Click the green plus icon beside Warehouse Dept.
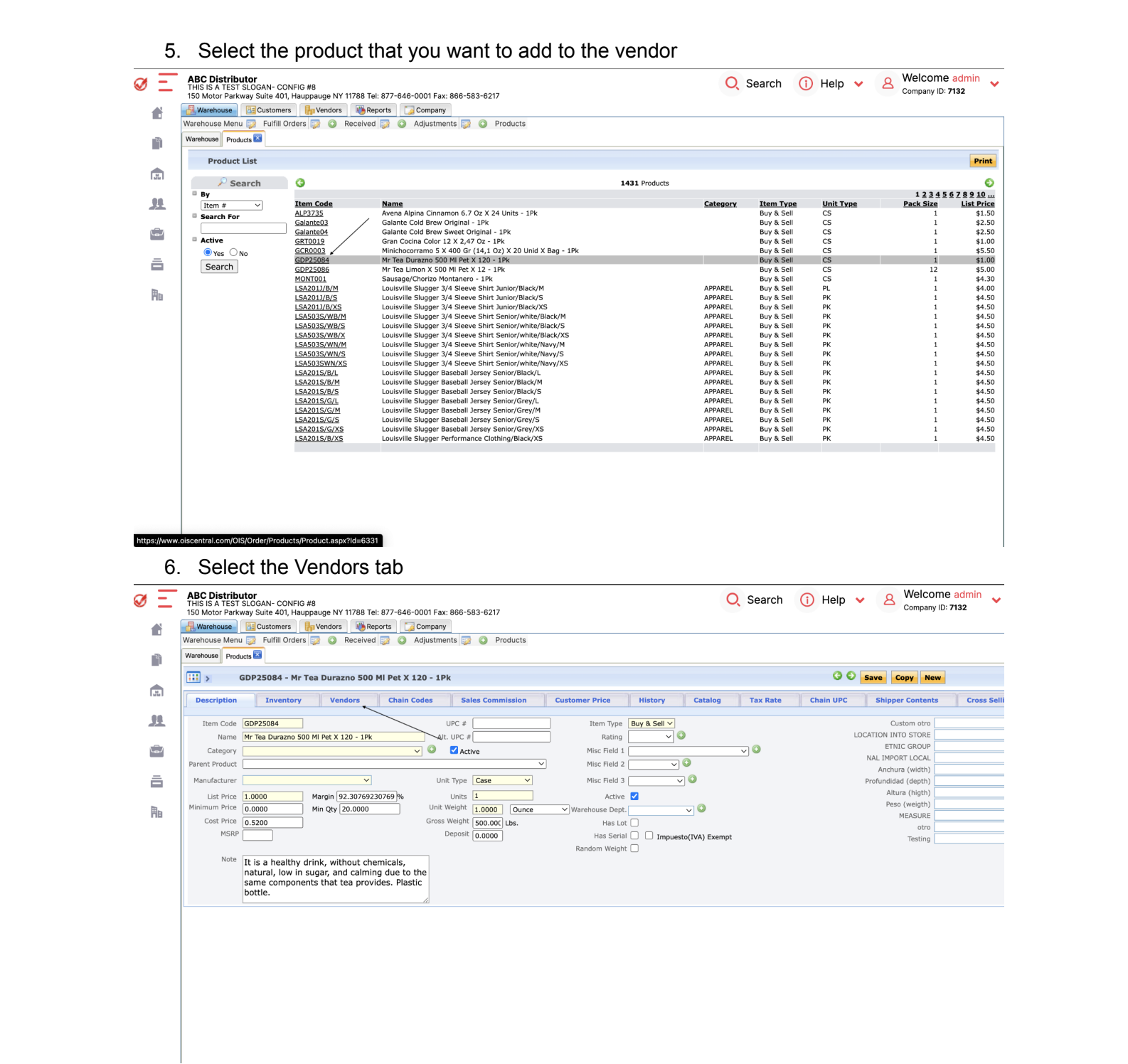Viewport: 1128px width, 1064px height. 701,809
